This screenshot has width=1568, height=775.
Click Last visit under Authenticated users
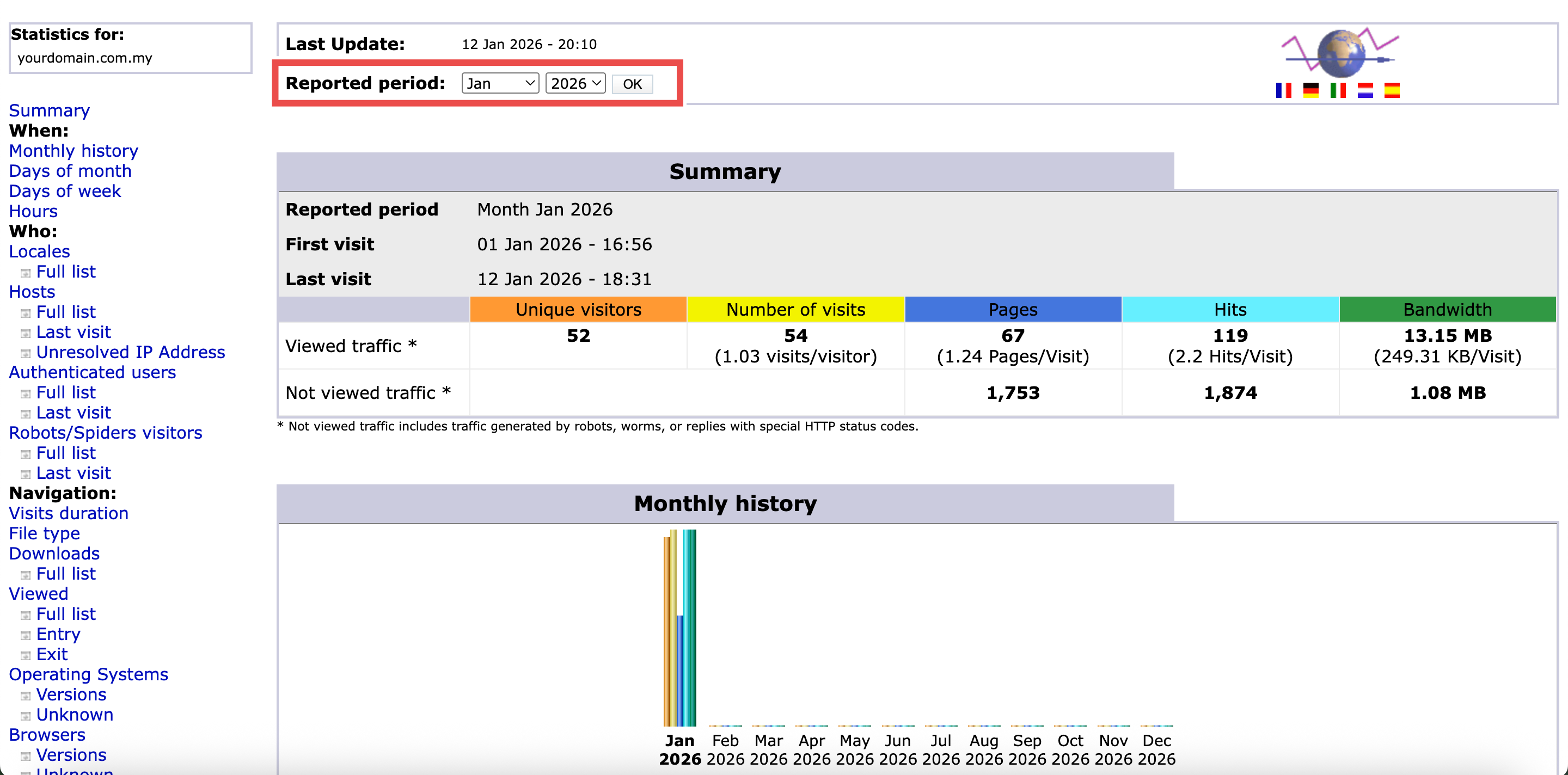[x=73, y=413]
